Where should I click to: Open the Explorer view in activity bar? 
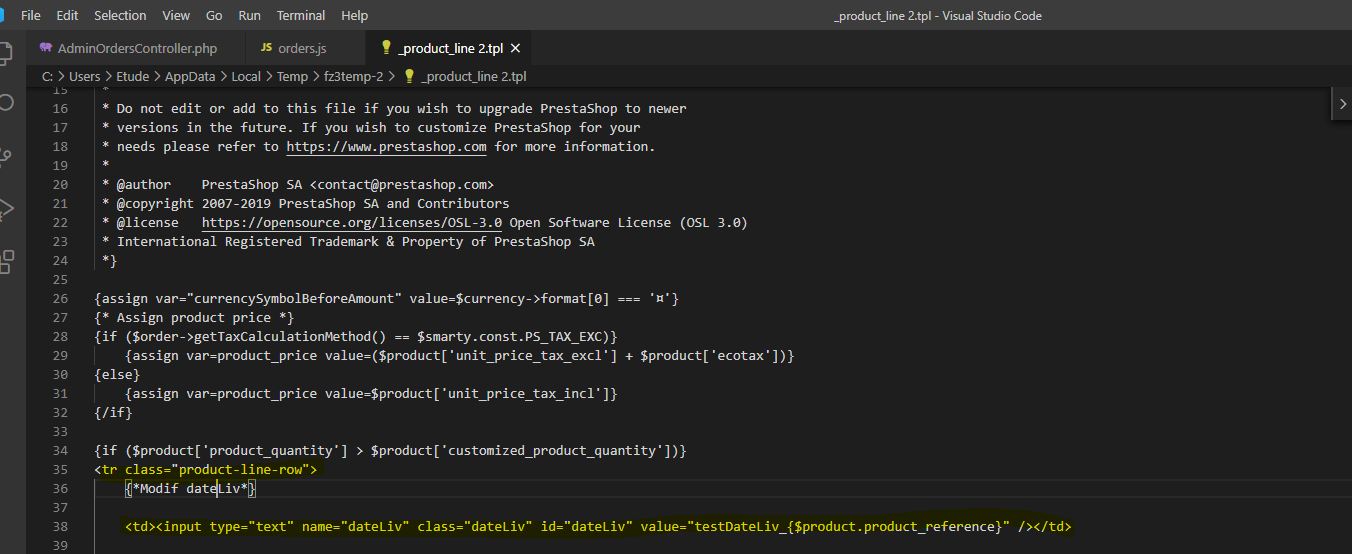click(5, 53)
